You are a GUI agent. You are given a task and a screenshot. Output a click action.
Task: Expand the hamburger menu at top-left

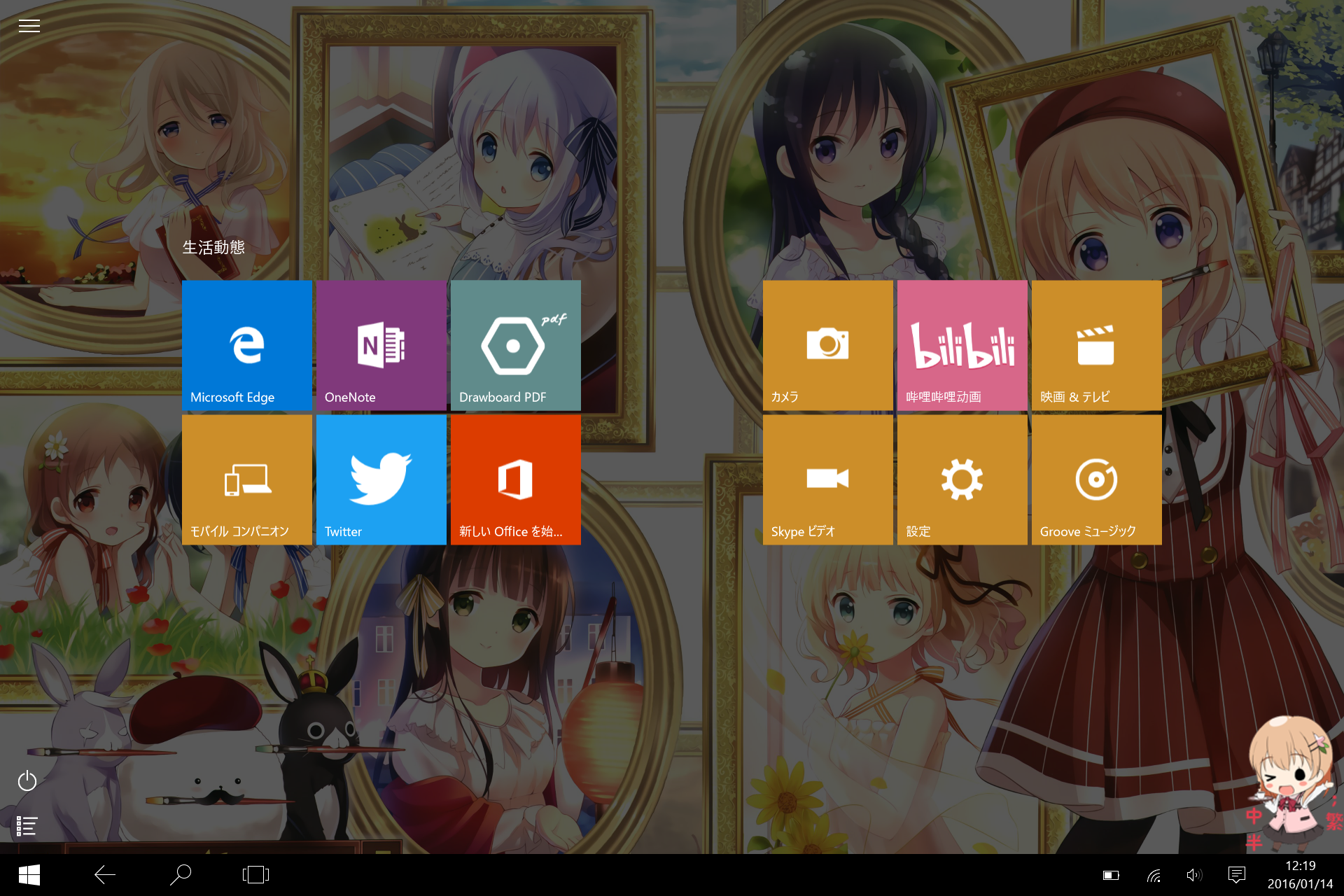click(x=29, y=26)
